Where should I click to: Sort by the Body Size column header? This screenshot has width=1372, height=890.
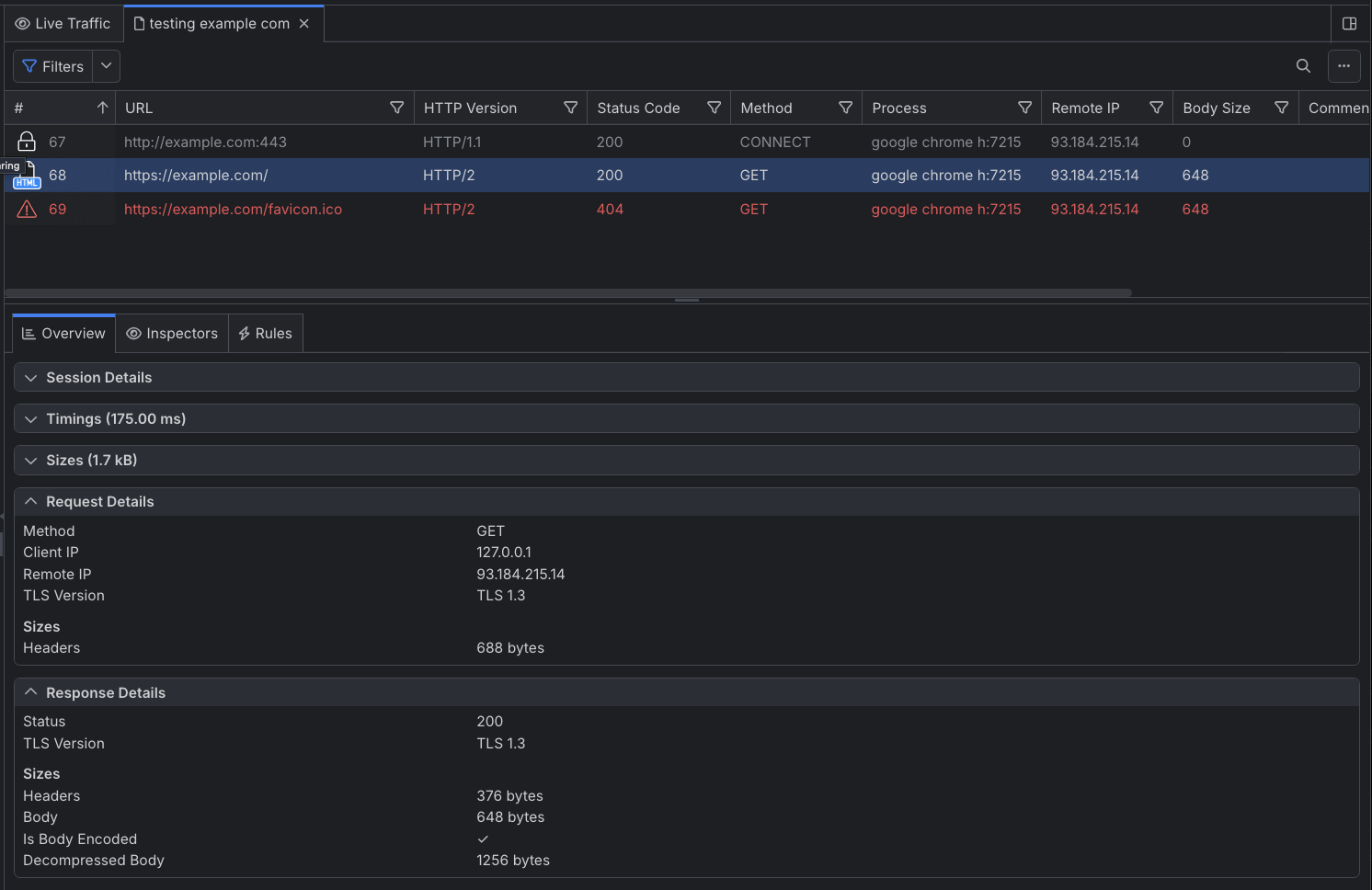pos(1216,108)
